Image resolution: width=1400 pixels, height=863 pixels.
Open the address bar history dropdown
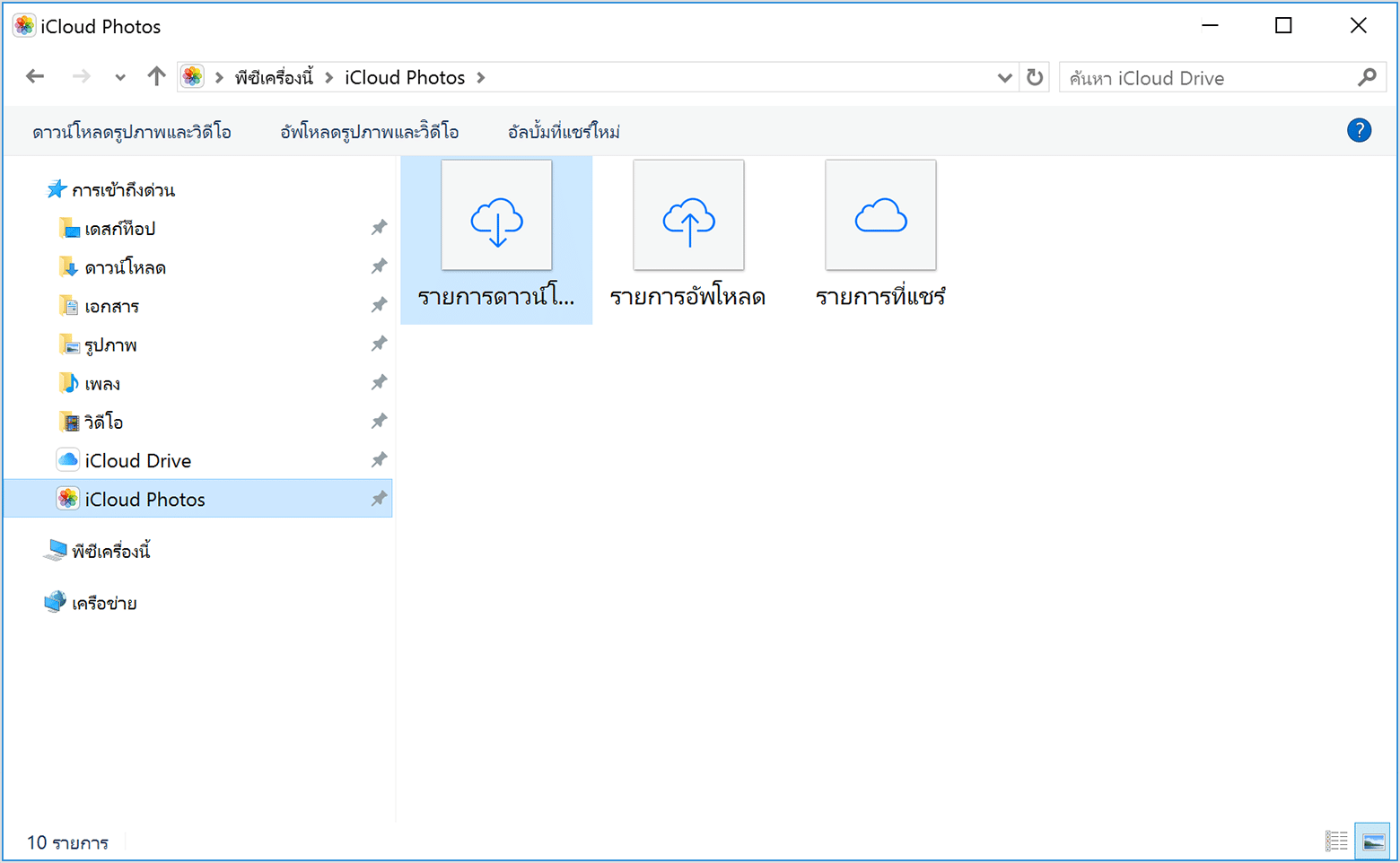tap(1004, 78)
